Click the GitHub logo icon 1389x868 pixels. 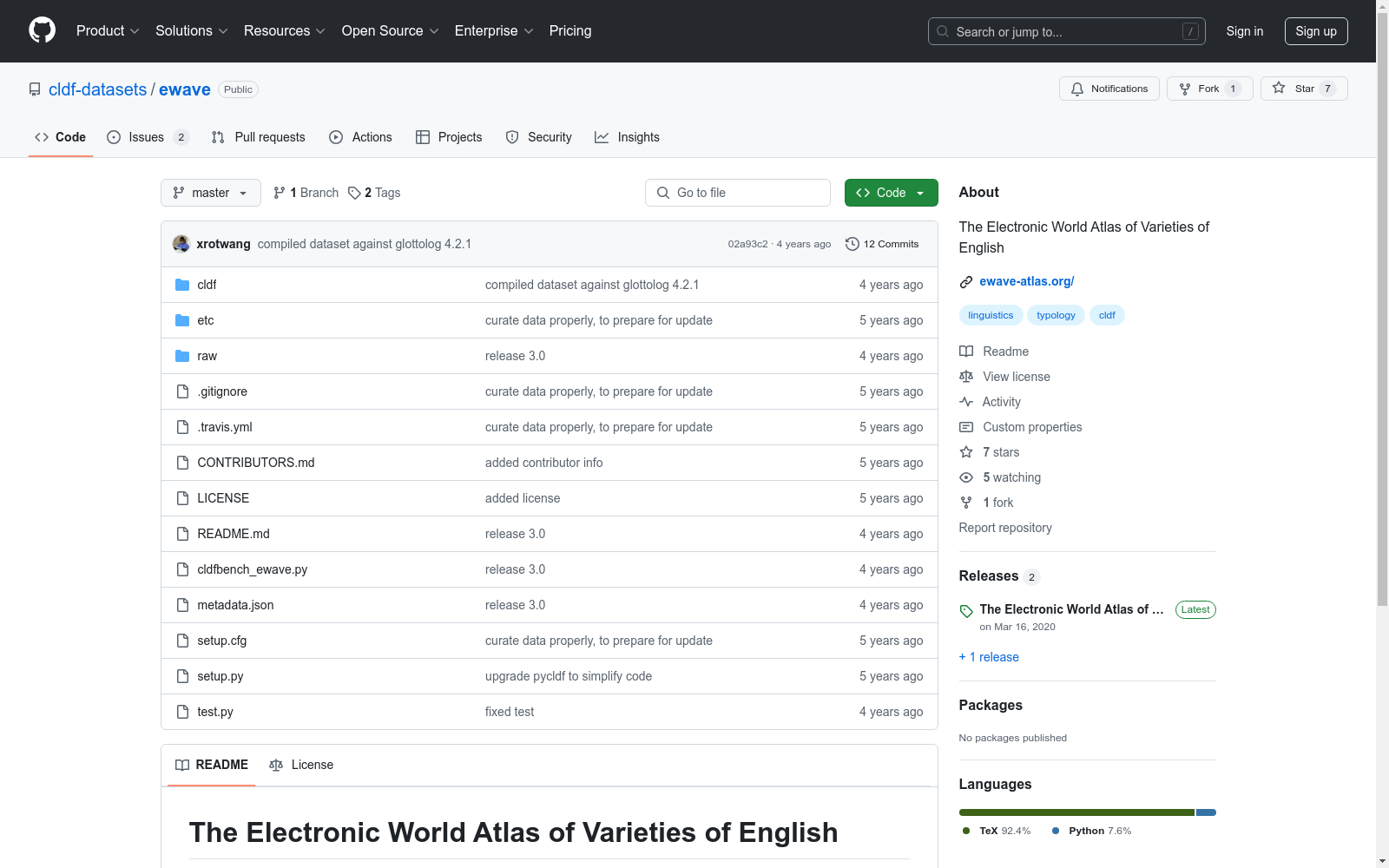[x=42, y=30]
